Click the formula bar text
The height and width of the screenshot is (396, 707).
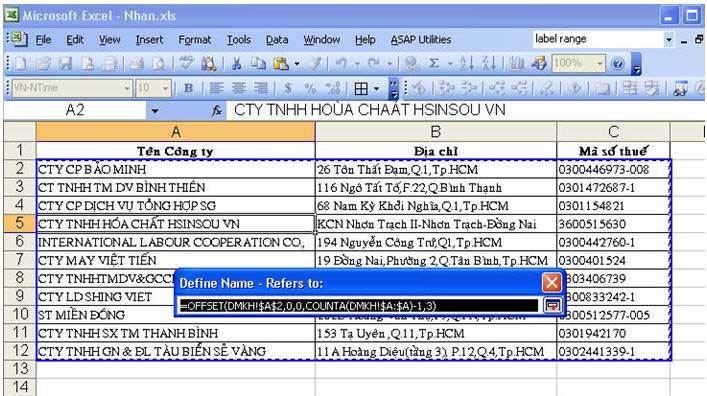point(370,110)
